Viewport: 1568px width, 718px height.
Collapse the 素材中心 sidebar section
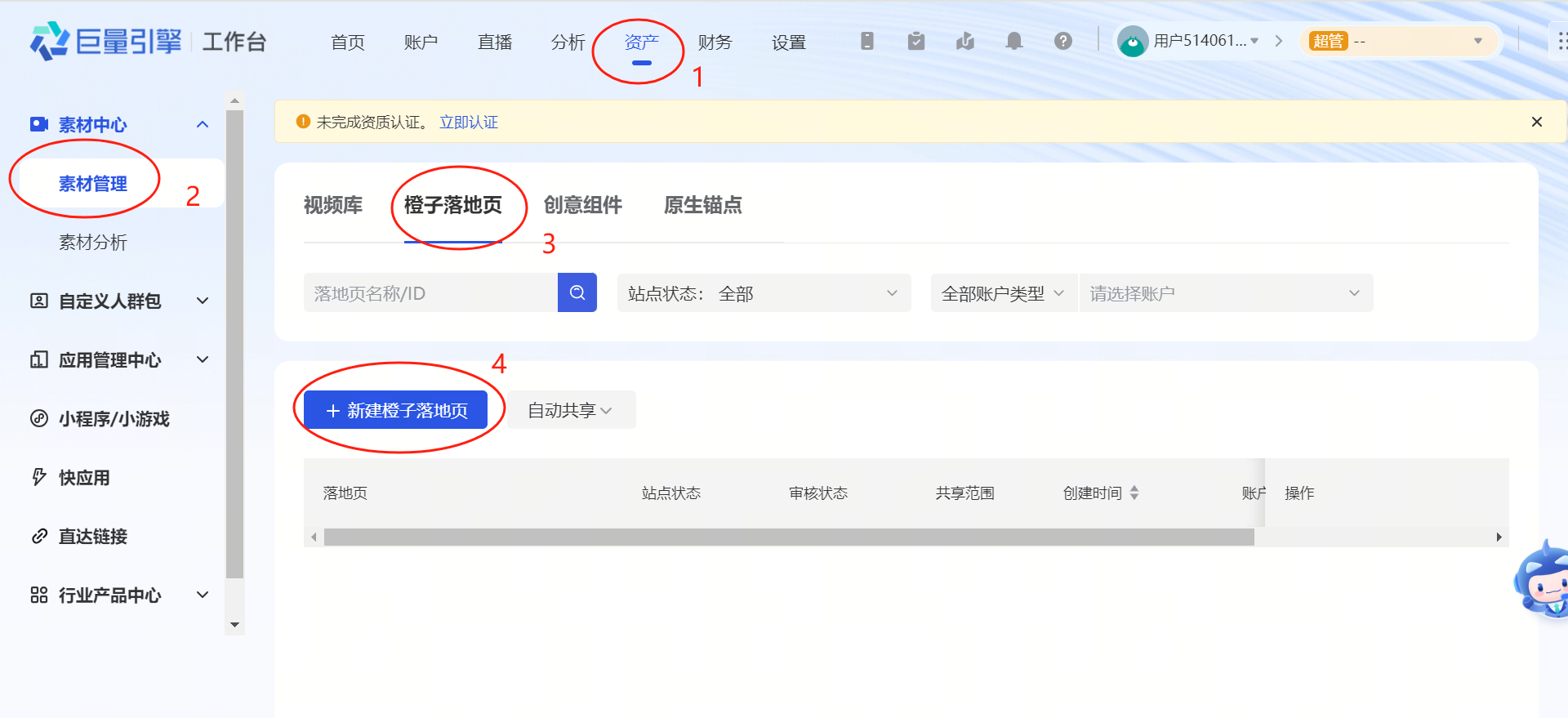click(x=203, y=124)
